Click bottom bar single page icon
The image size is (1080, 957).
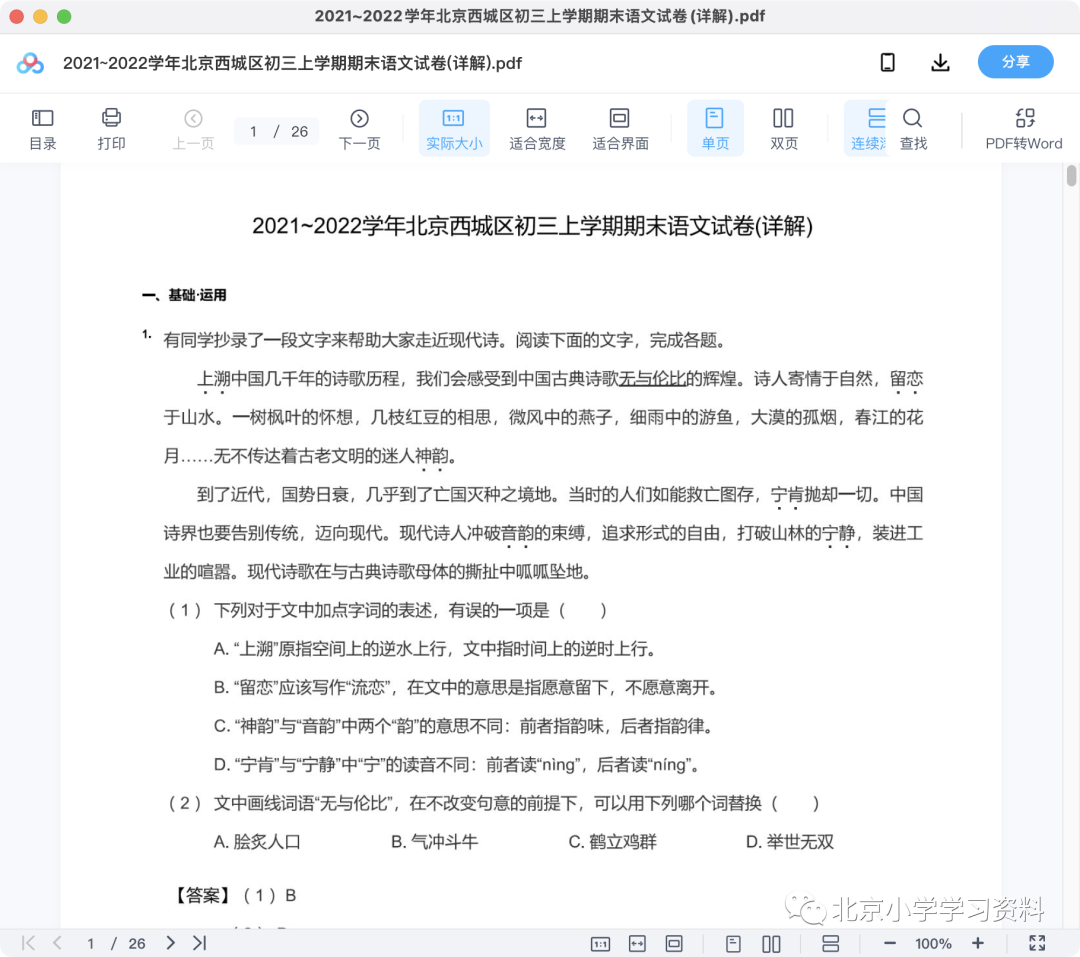point(734,943)
